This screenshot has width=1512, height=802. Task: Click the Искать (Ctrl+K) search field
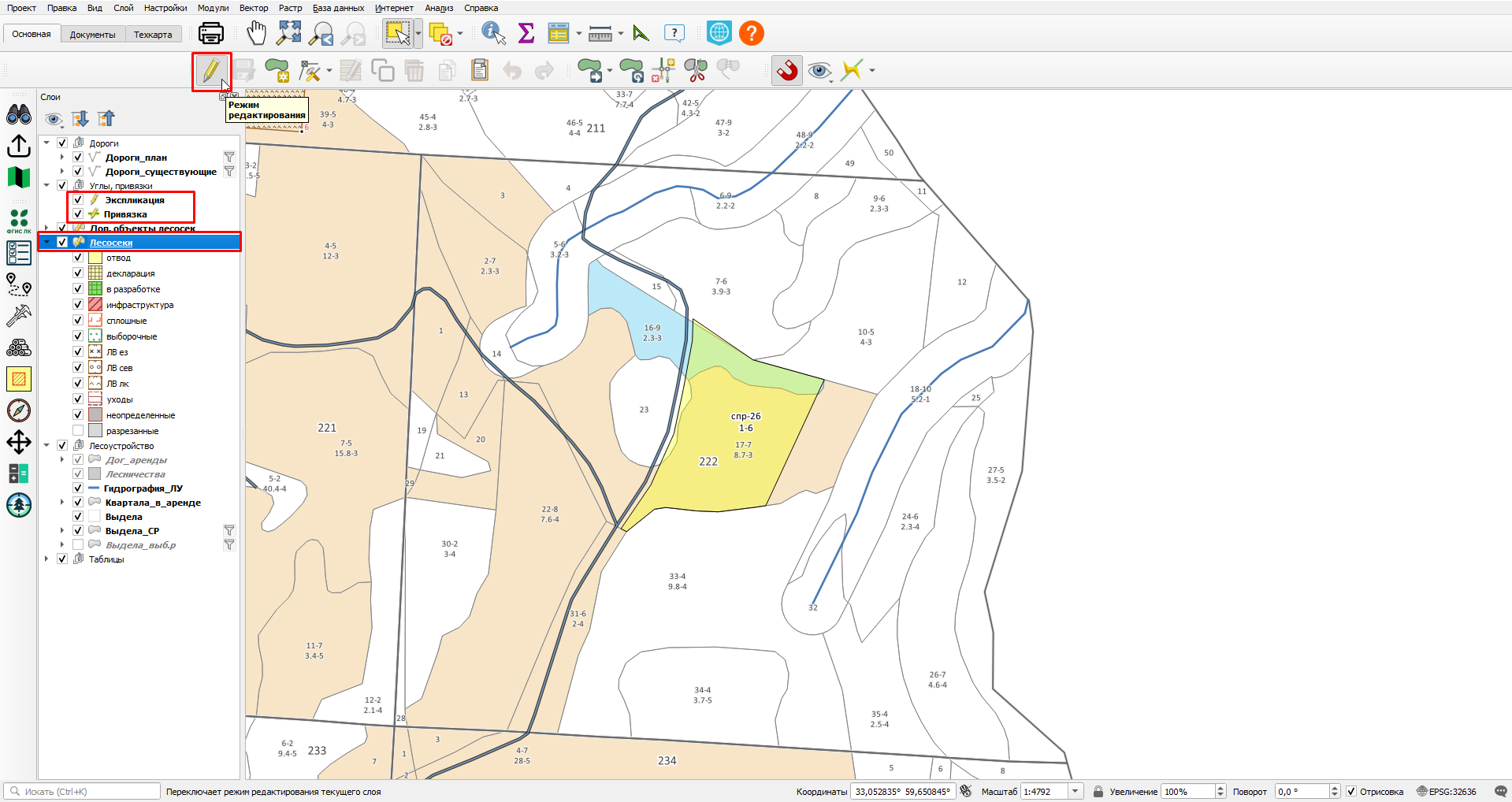82,791
